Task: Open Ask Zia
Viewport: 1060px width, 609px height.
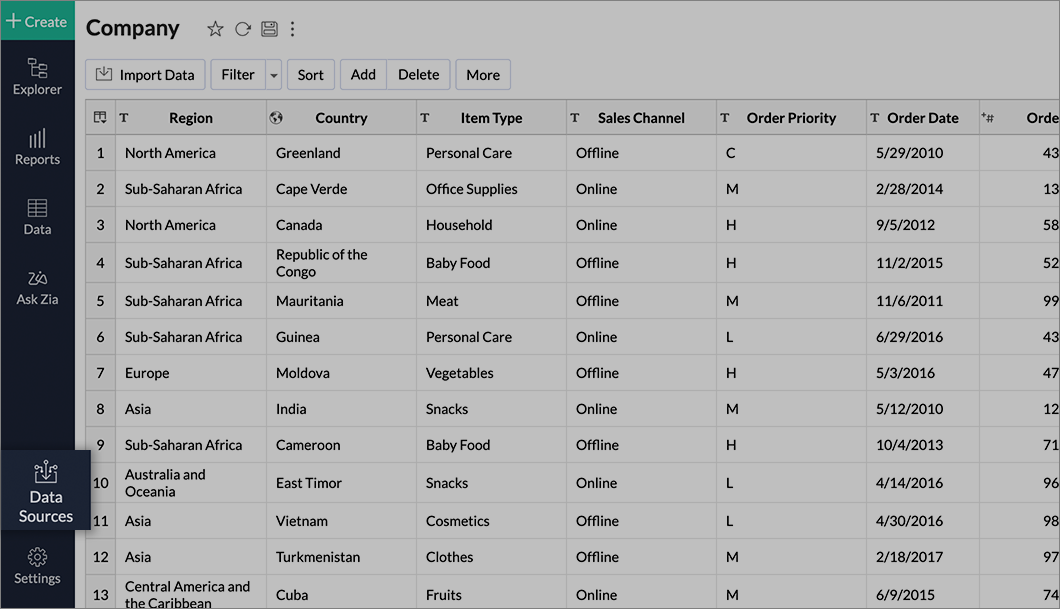Action: tap(37, 287)
